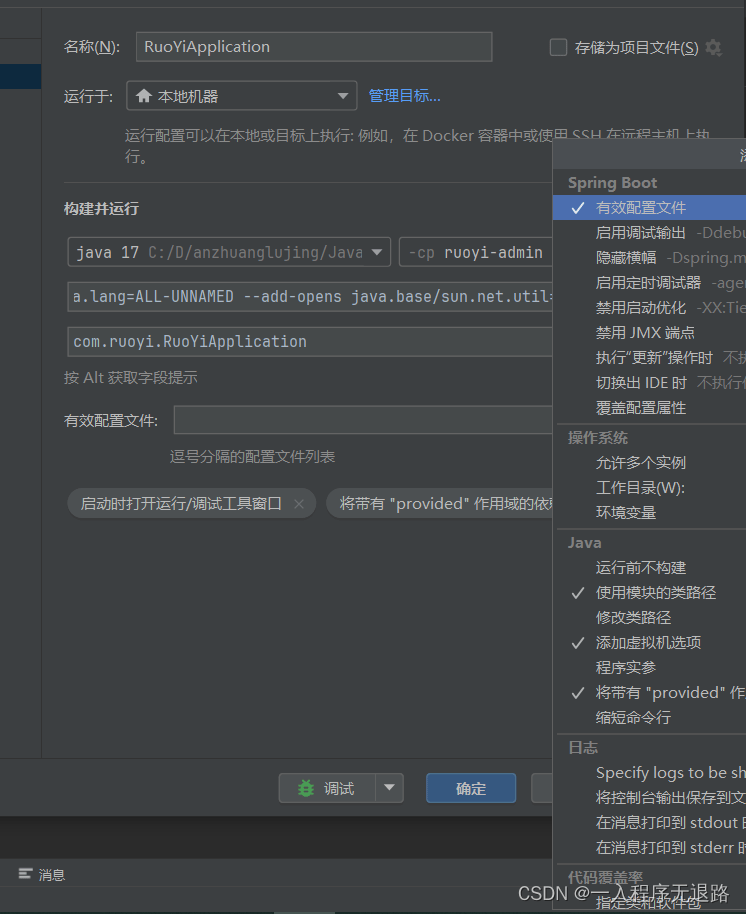Select 覆盖配置属性 menu entry
The height and width of the screenshot is (914, 746).
point(649,408)
